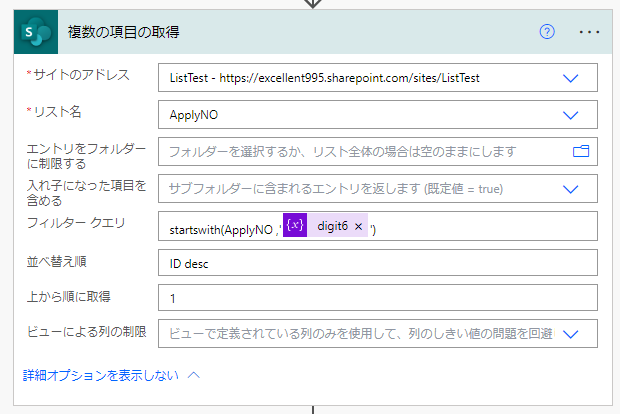Click the 並べ替え順 field containing ID desc

(377, 262)
